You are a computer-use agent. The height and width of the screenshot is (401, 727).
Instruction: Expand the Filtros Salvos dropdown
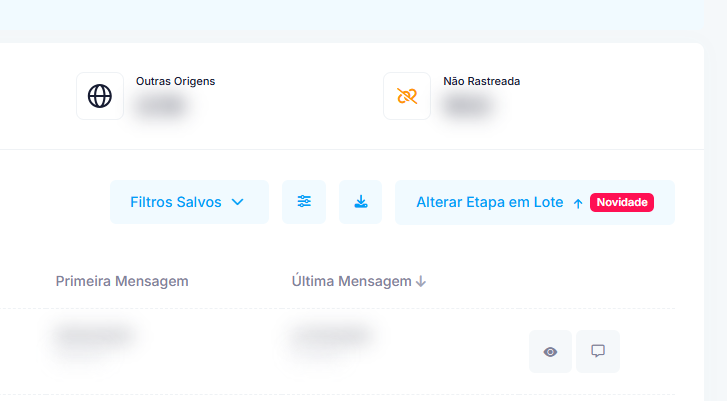pos(188,202)
